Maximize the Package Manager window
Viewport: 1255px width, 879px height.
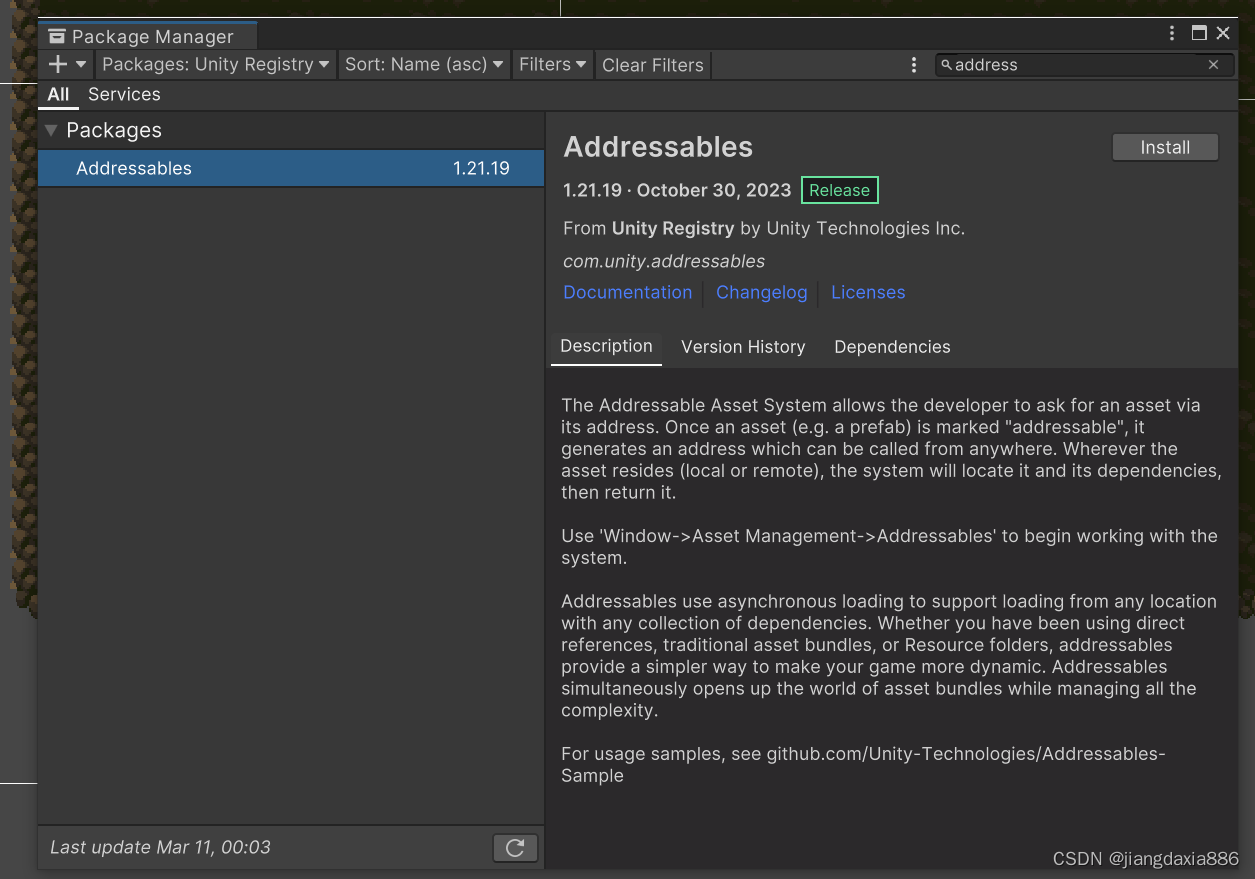[x=1199, y=33]
